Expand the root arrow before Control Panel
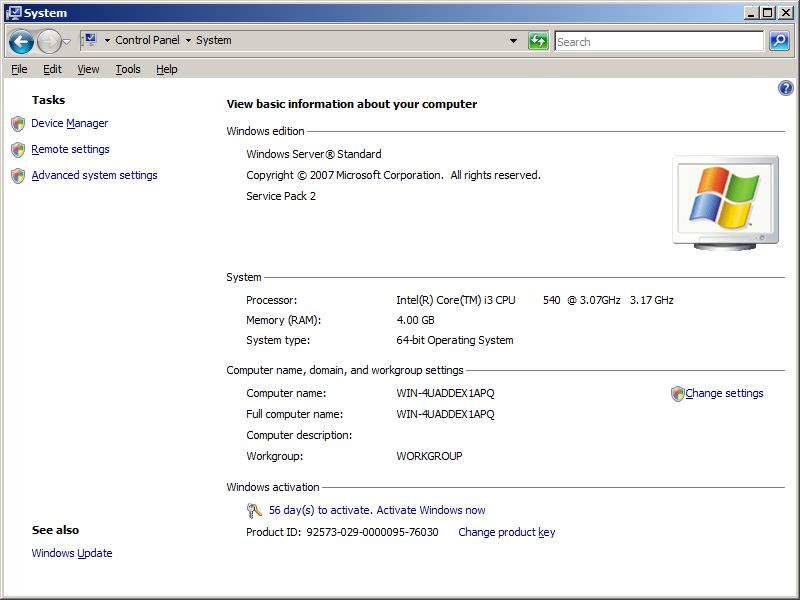The image size is (800, 600). tap(107, 40)
